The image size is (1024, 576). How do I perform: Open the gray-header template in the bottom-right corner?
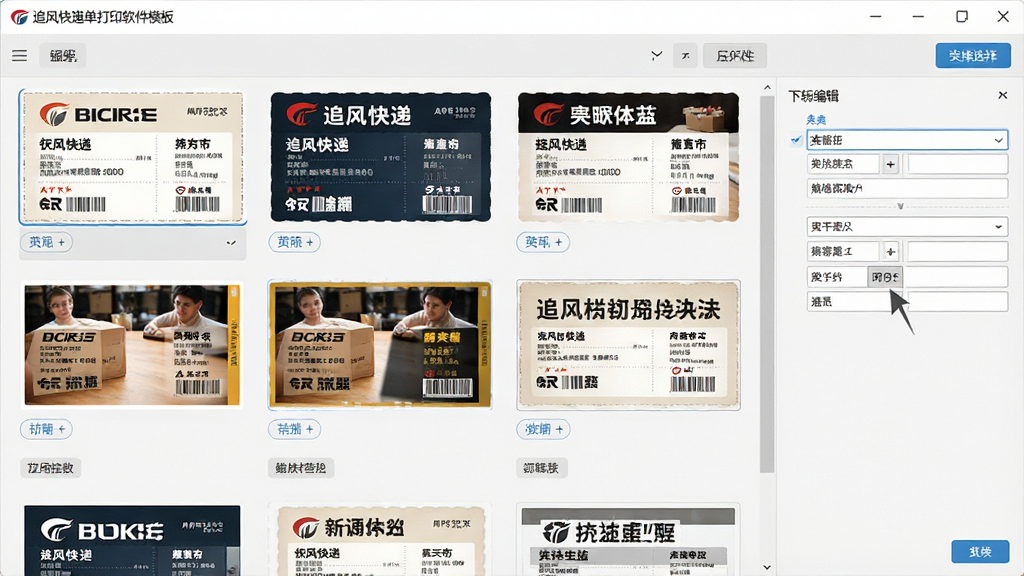(628, 540)
